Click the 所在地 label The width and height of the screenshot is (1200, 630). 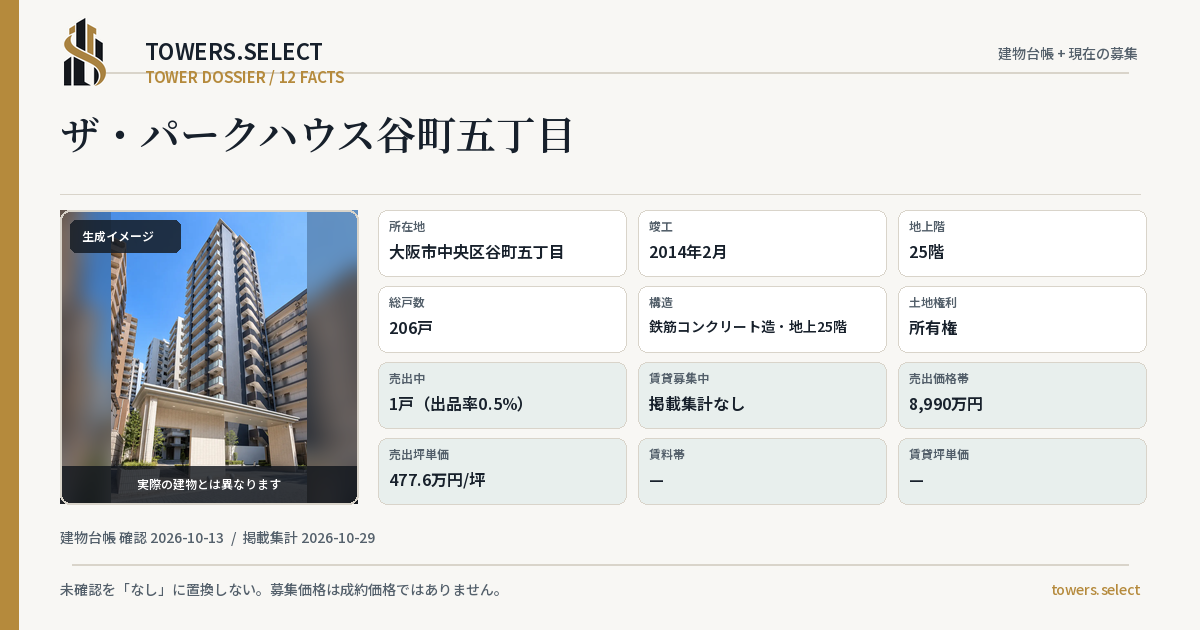point(407,227)
